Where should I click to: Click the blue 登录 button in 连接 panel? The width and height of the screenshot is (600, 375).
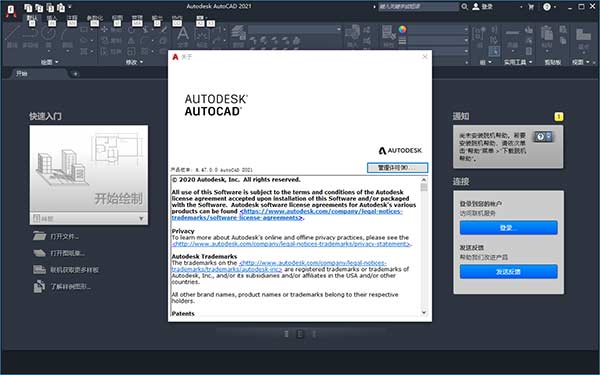coord(508,228)
